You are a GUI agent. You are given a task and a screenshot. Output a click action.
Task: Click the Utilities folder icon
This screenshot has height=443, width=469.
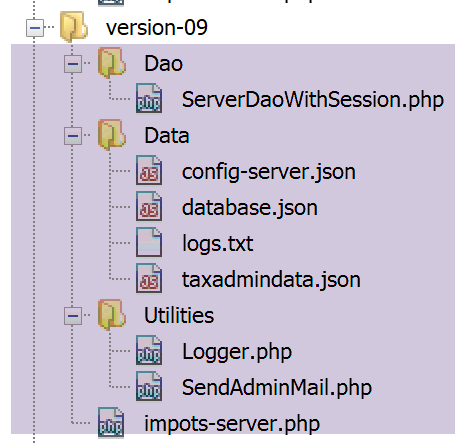(x=112, y=315)
